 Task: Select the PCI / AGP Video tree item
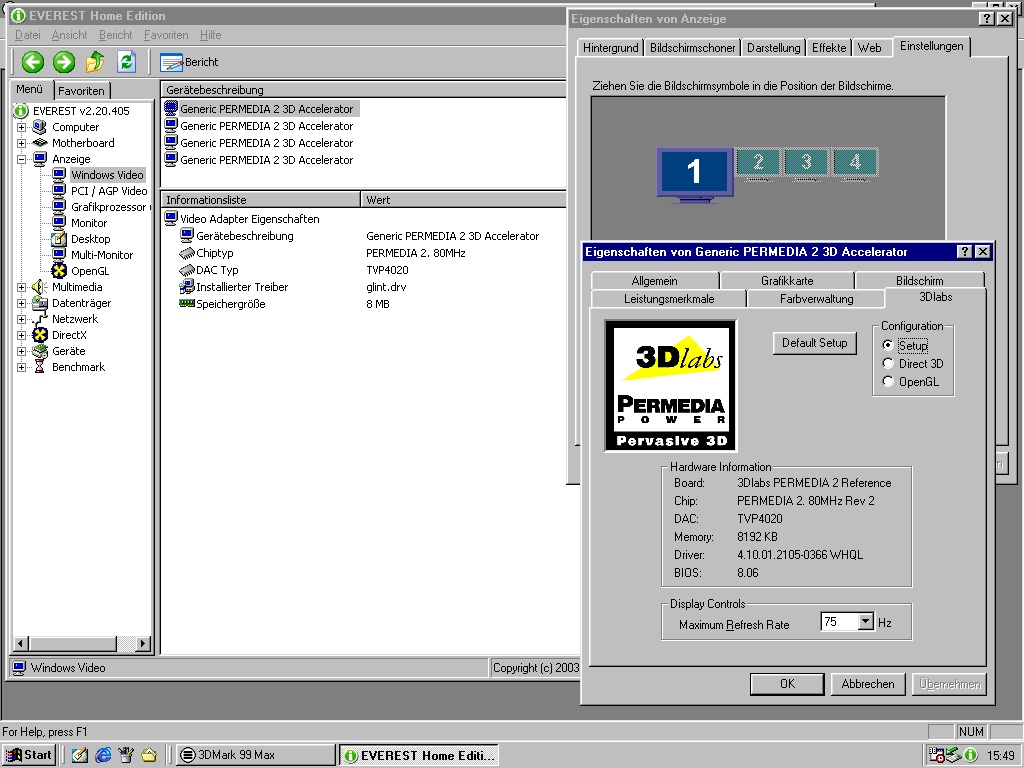[108, 191]
